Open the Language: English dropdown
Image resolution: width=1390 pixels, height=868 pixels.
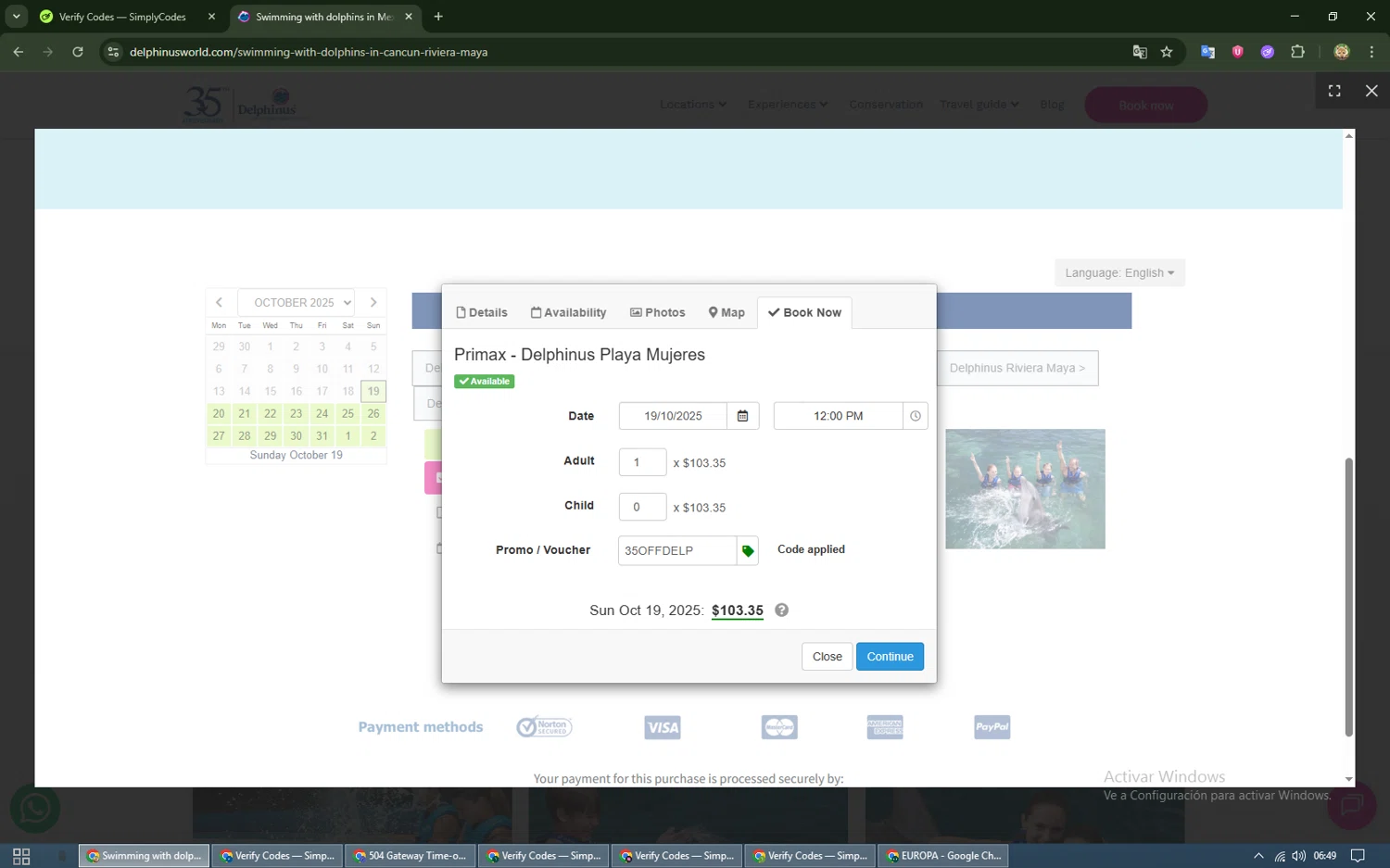(1119, 272)
